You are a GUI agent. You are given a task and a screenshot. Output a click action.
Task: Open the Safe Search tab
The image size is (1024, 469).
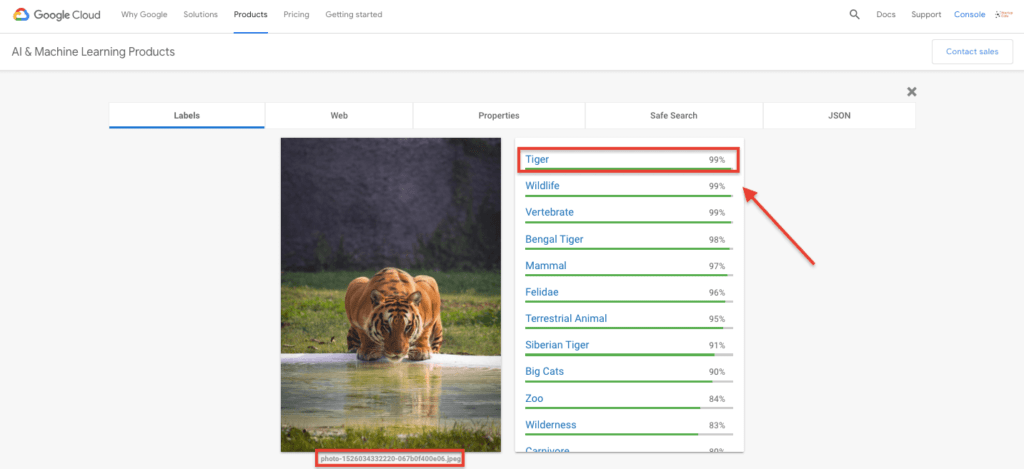673,116
